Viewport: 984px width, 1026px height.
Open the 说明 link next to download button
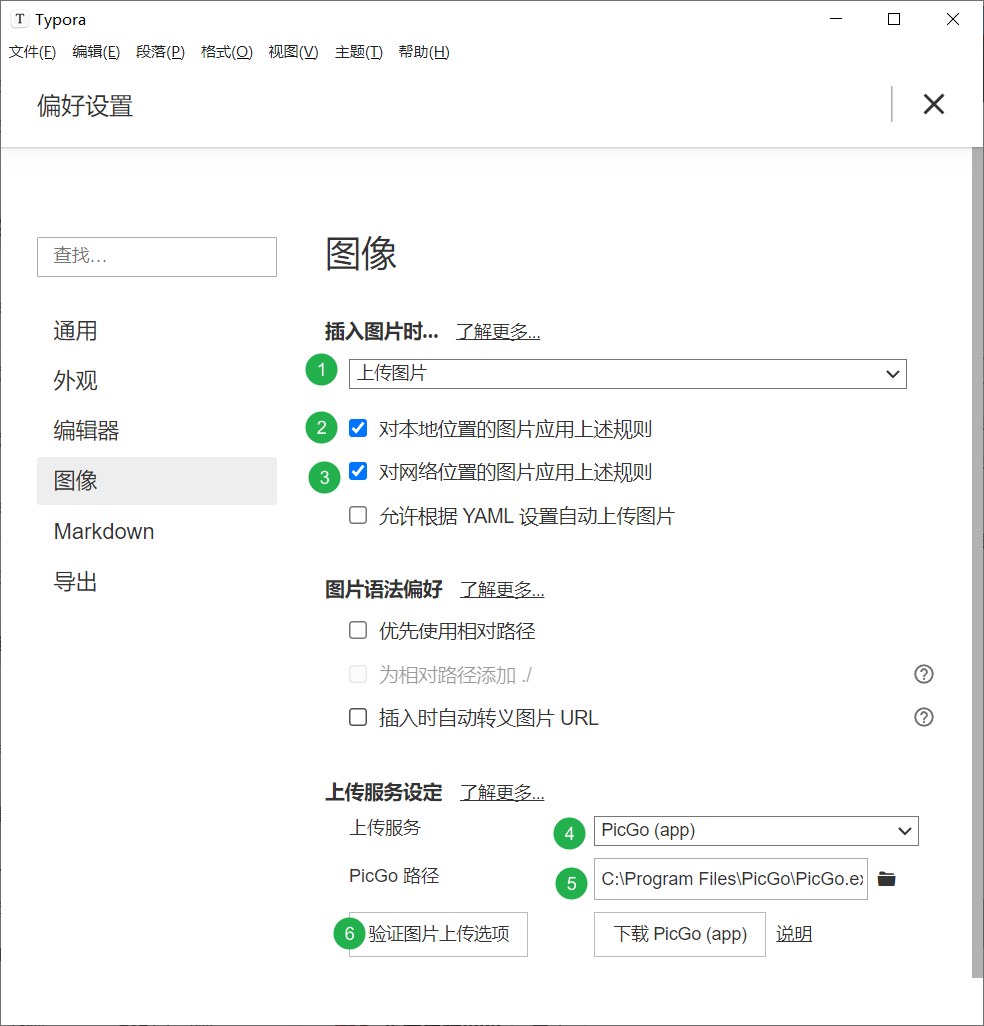[x=793, y=933]
